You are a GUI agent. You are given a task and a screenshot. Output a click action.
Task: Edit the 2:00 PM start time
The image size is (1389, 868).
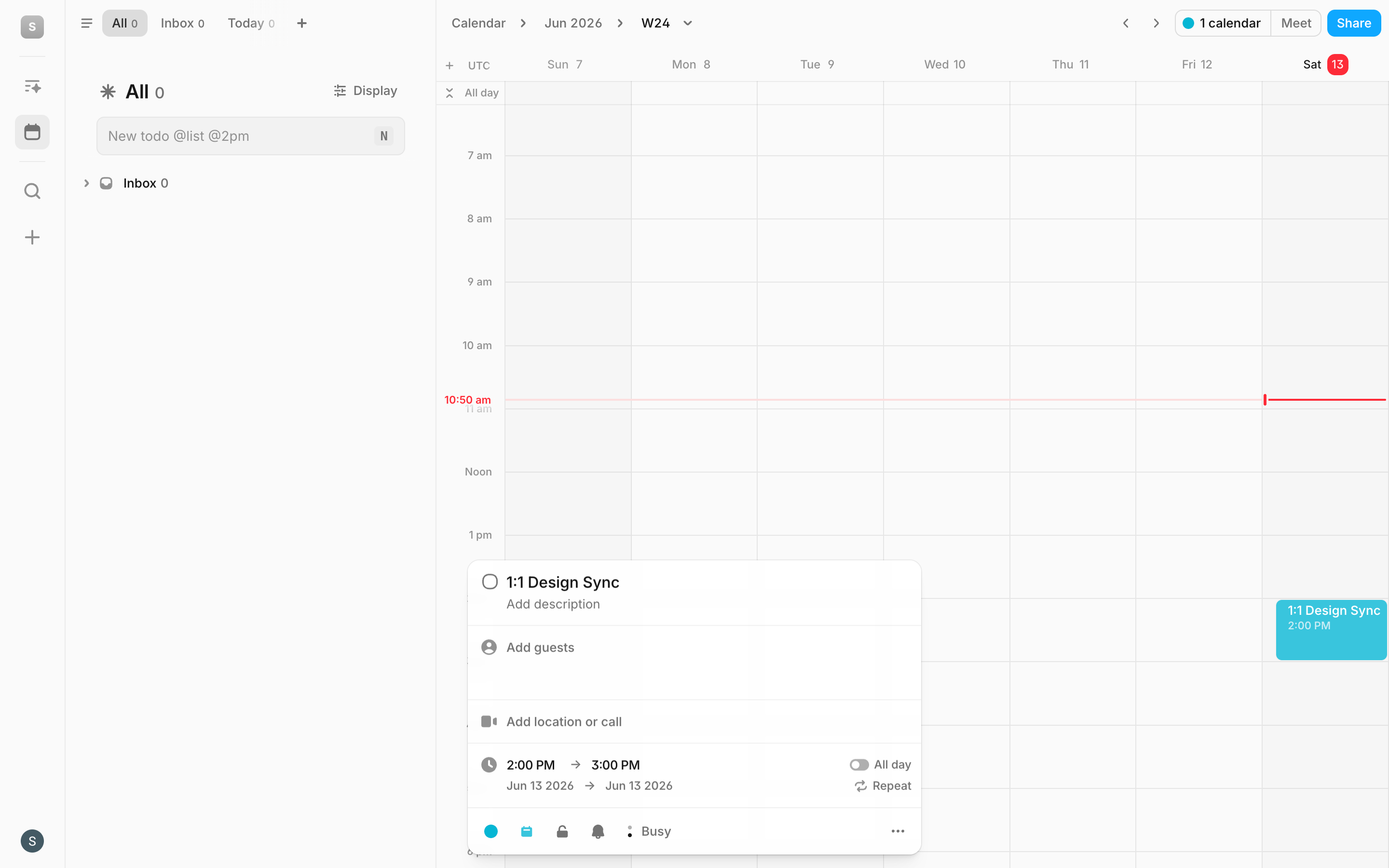tap(531, 765)
